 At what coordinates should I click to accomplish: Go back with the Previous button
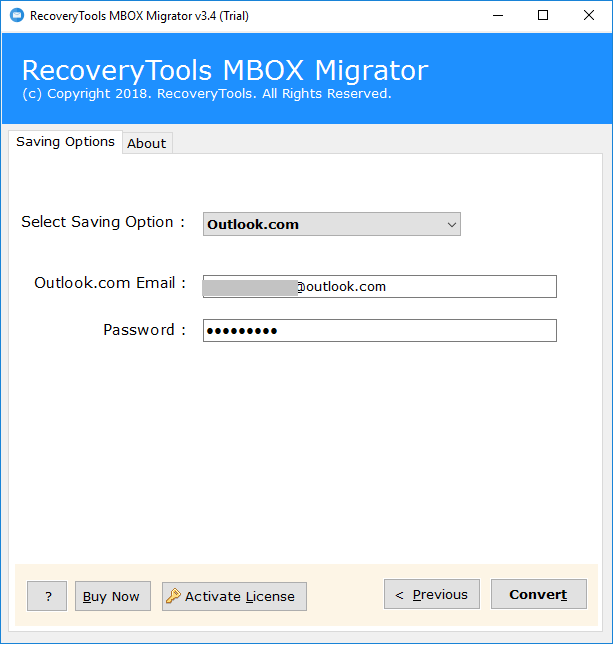coord(432,594)
